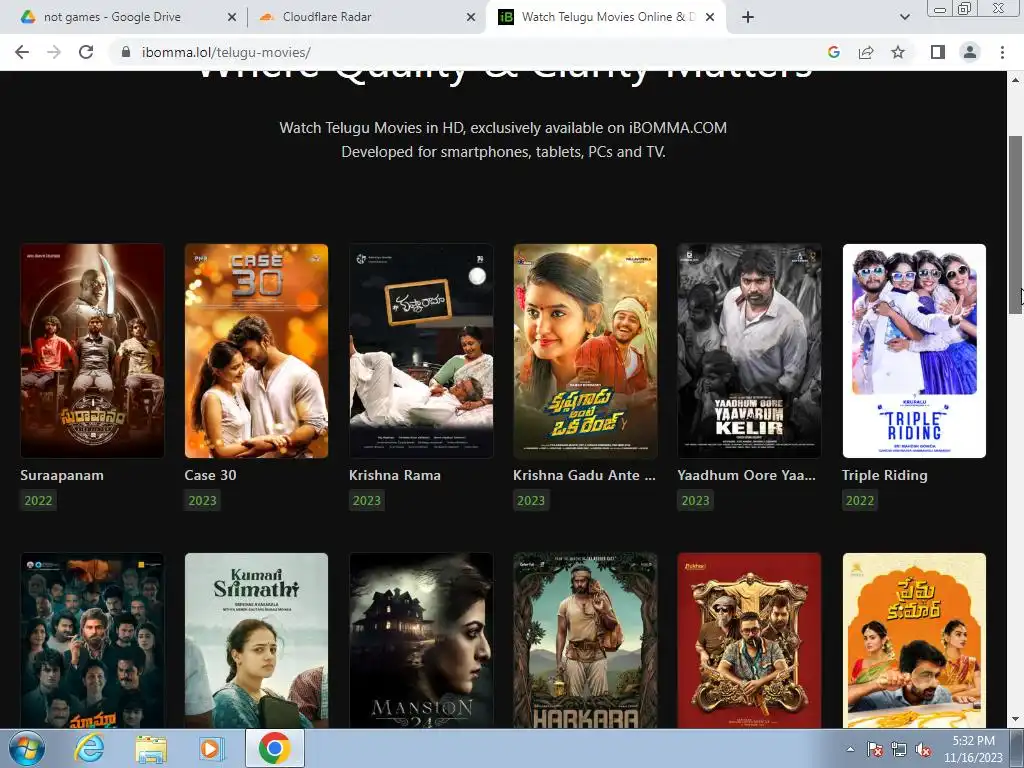Click the Chrome taskbar button

(275, 748)
